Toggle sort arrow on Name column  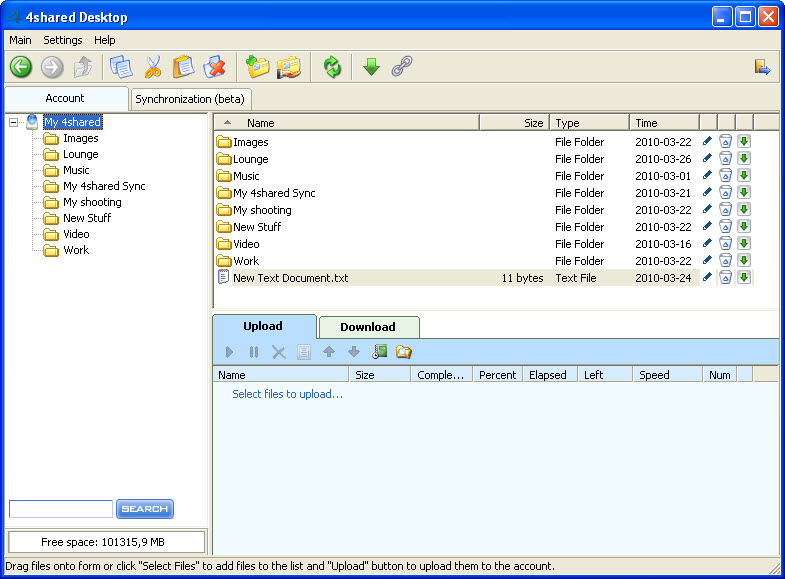click(x=227, y=123)
